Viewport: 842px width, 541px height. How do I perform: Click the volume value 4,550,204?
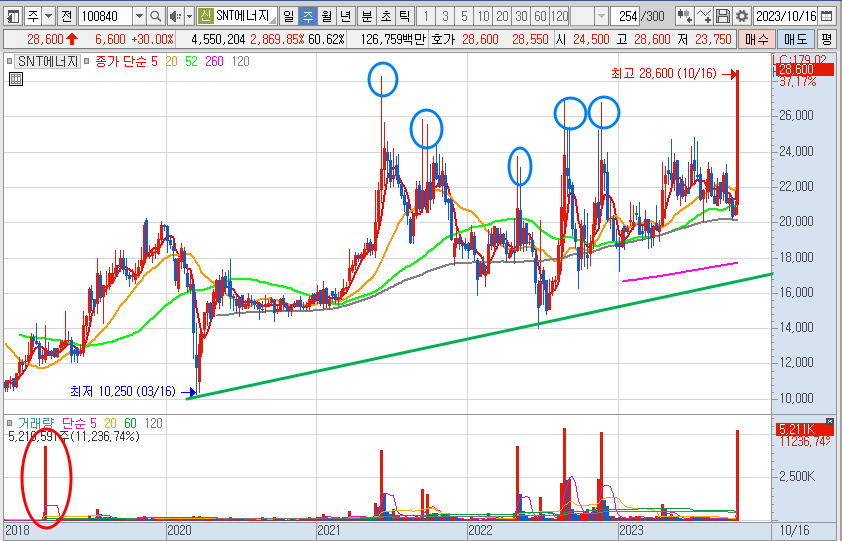[218, 39]
